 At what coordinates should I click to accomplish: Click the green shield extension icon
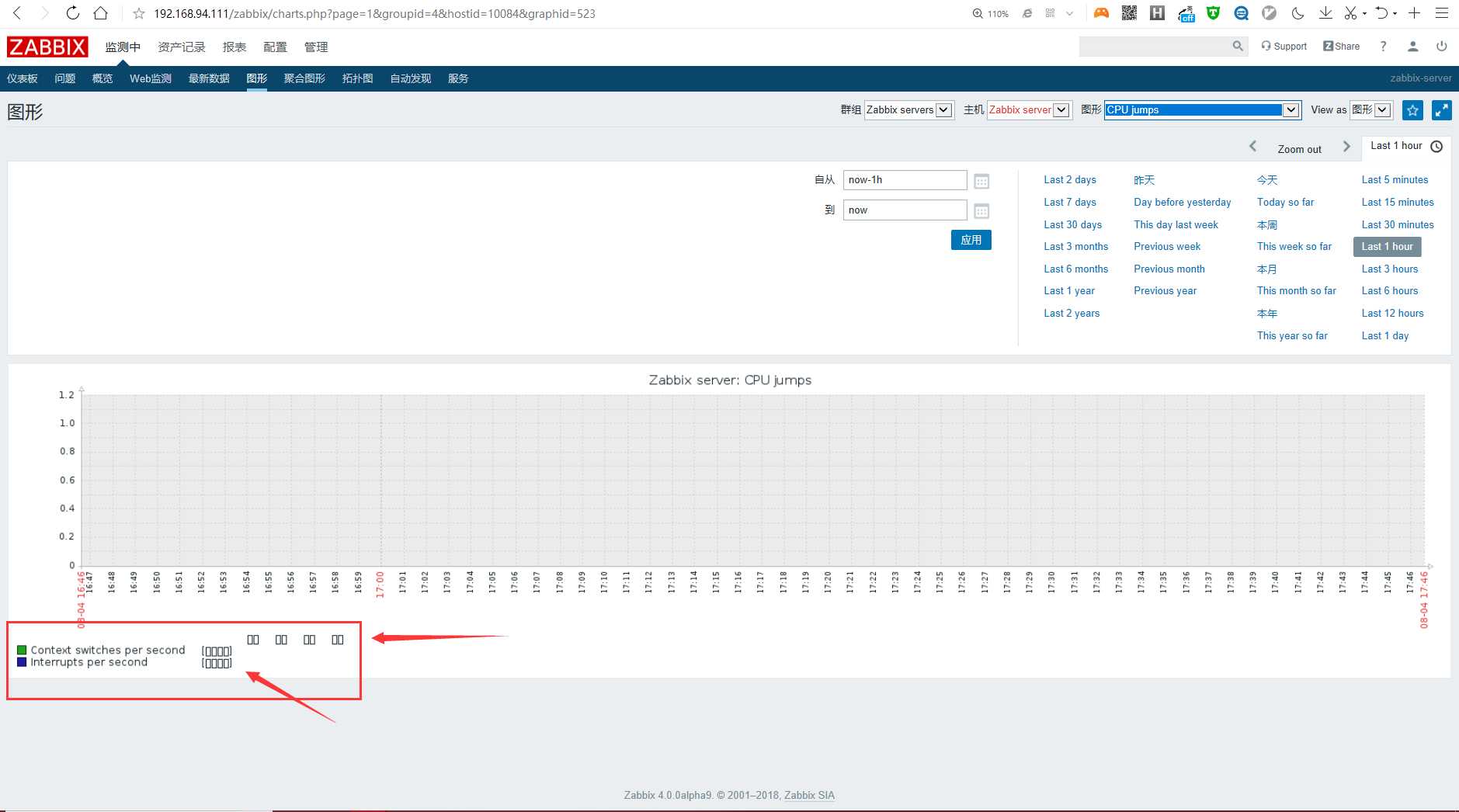click(x=1213, y=13)
